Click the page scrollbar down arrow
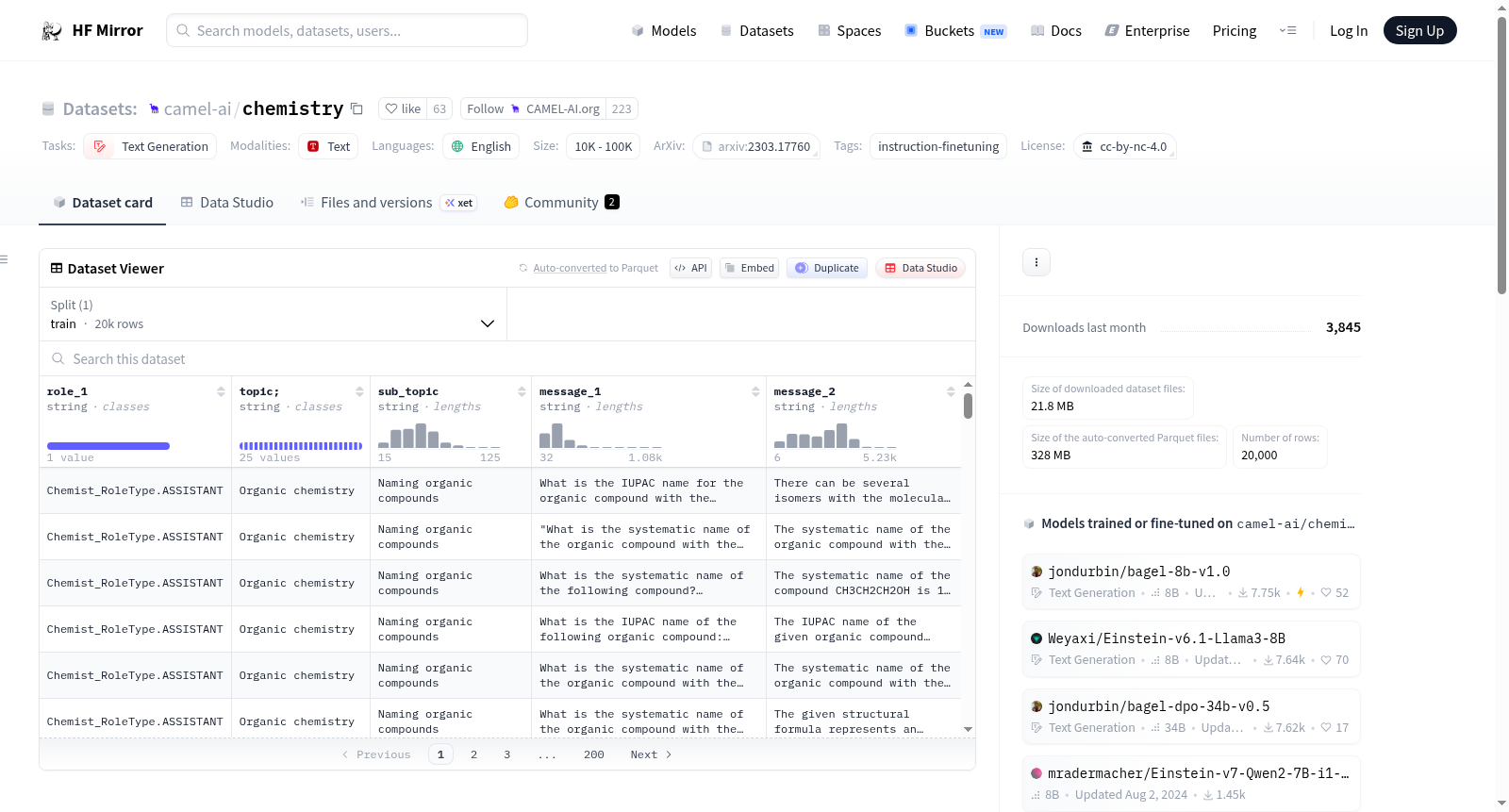Image resolution: width=1509 pixels, height=812 pixels. click(1501, 804)
